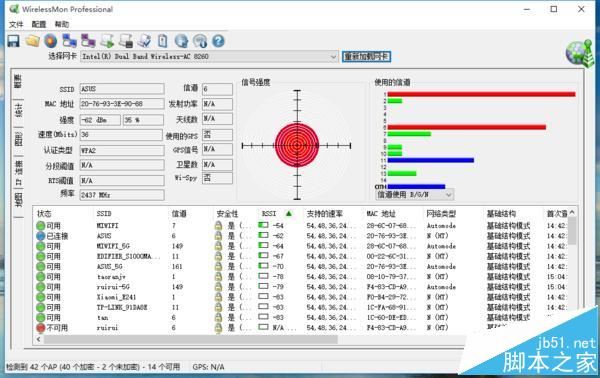Viewport: 600px width, 378px height.
Task: Click the printer page toolbar icon
Action: pyautogui.click(x=126, y=41)
